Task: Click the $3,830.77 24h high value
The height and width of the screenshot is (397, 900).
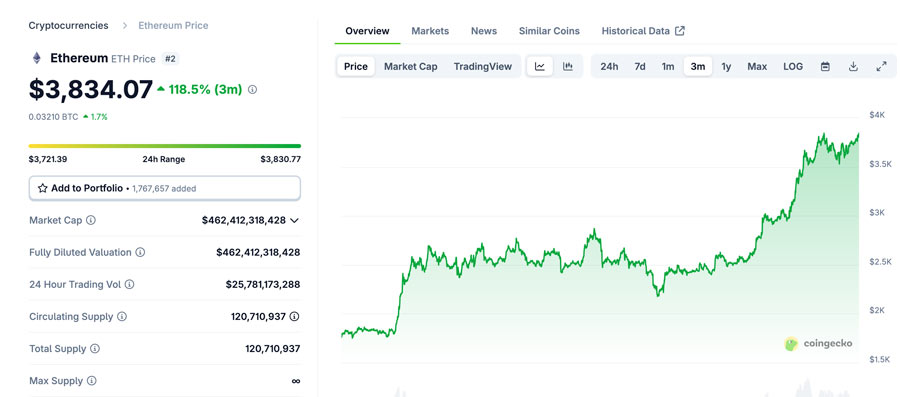Action: [x=281, y=159]
